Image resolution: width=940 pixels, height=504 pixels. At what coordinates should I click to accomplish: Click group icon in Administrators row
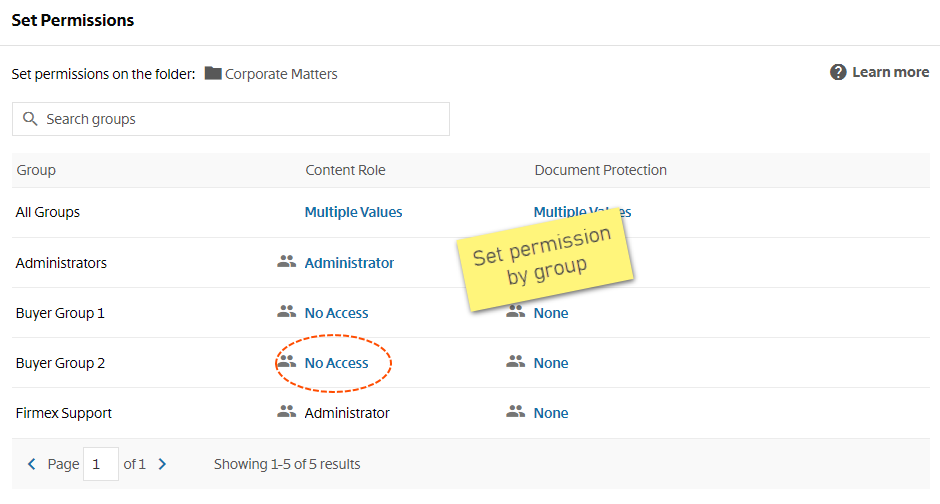[287, 261]
